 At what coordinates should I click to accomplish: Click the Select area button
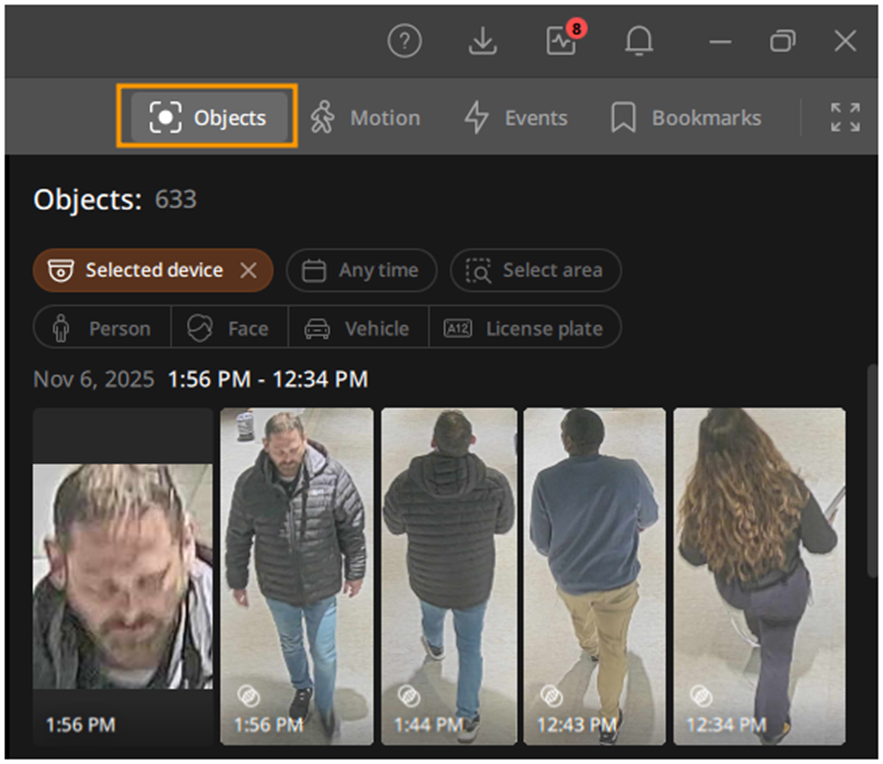coord(536,271)
